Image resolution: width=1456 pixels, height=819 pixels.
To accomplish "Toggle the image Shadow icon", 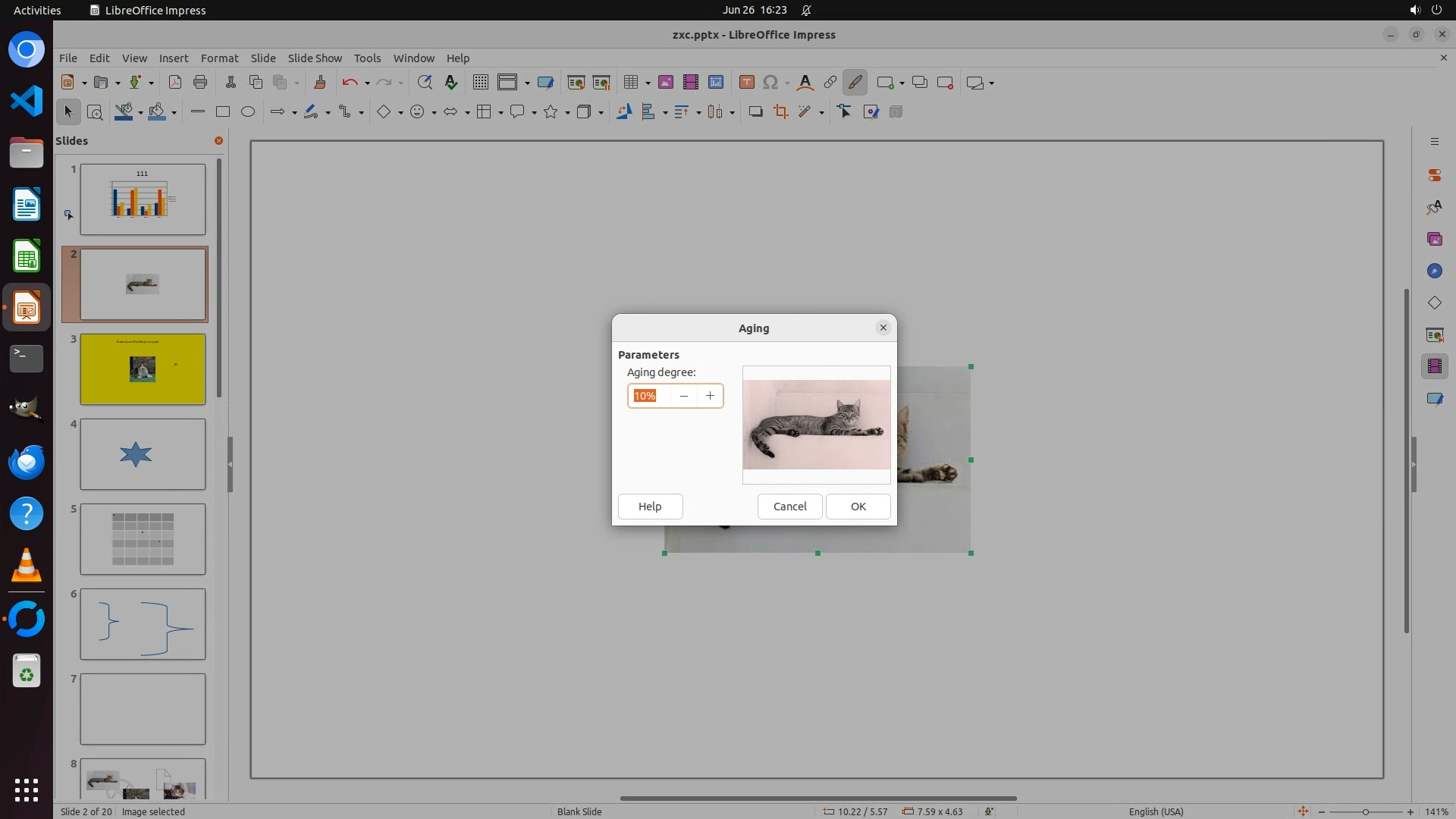I will point(755,112).
